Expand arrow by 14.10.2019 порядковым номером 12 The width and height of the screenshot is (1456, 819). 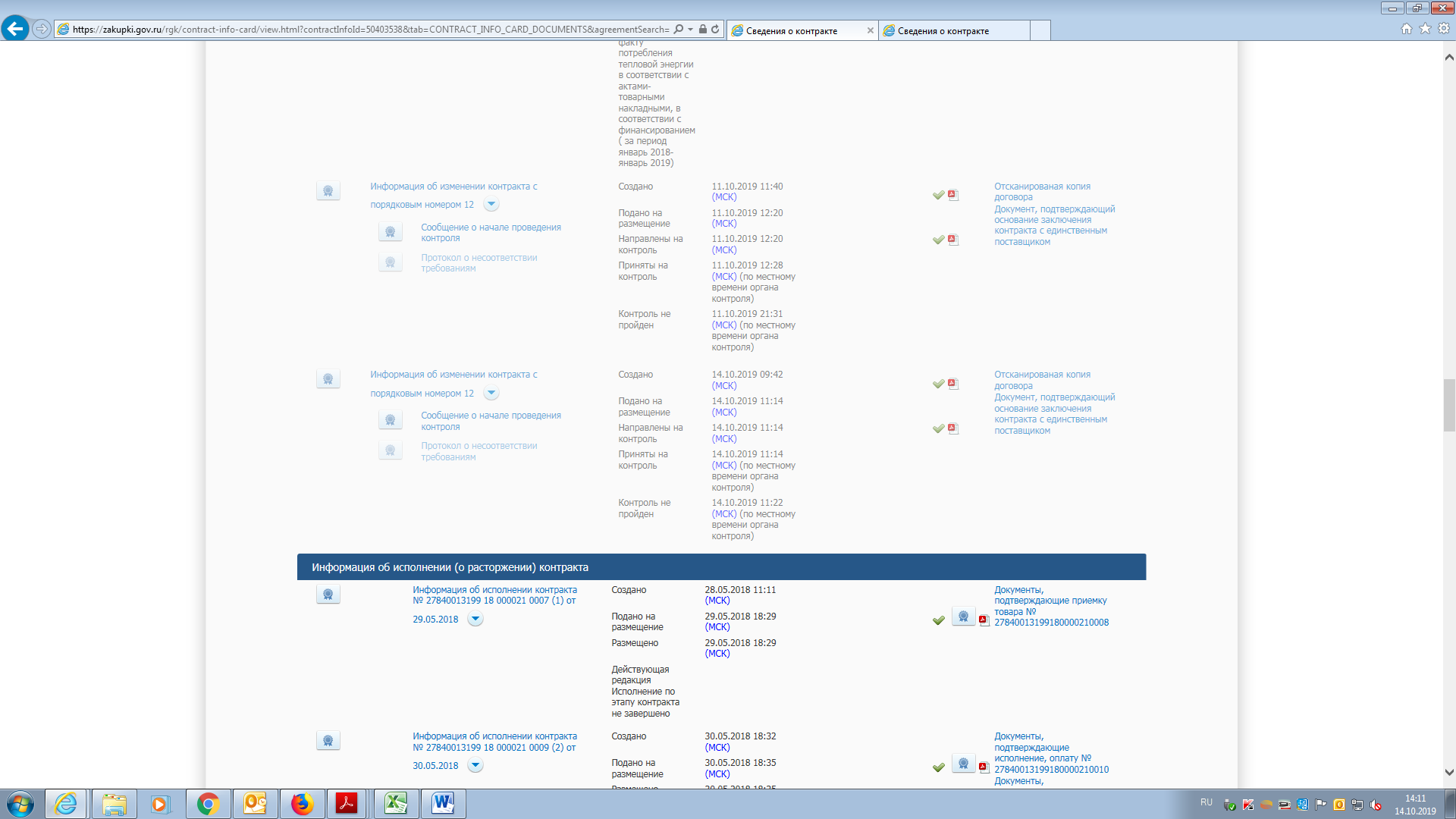pos(491,393)
